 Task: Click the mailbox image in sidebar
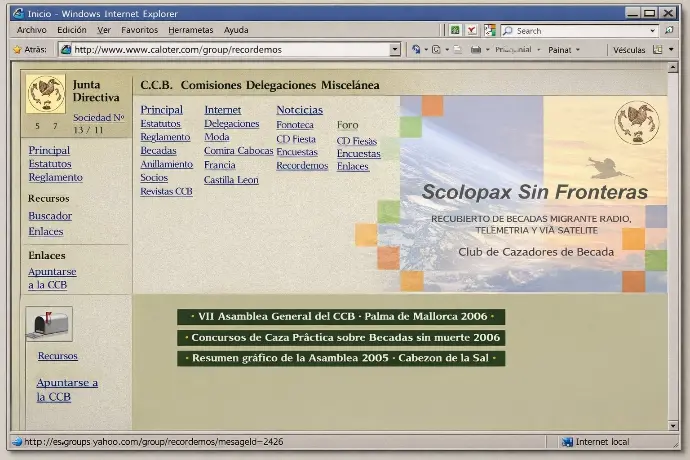pos(49,324)
